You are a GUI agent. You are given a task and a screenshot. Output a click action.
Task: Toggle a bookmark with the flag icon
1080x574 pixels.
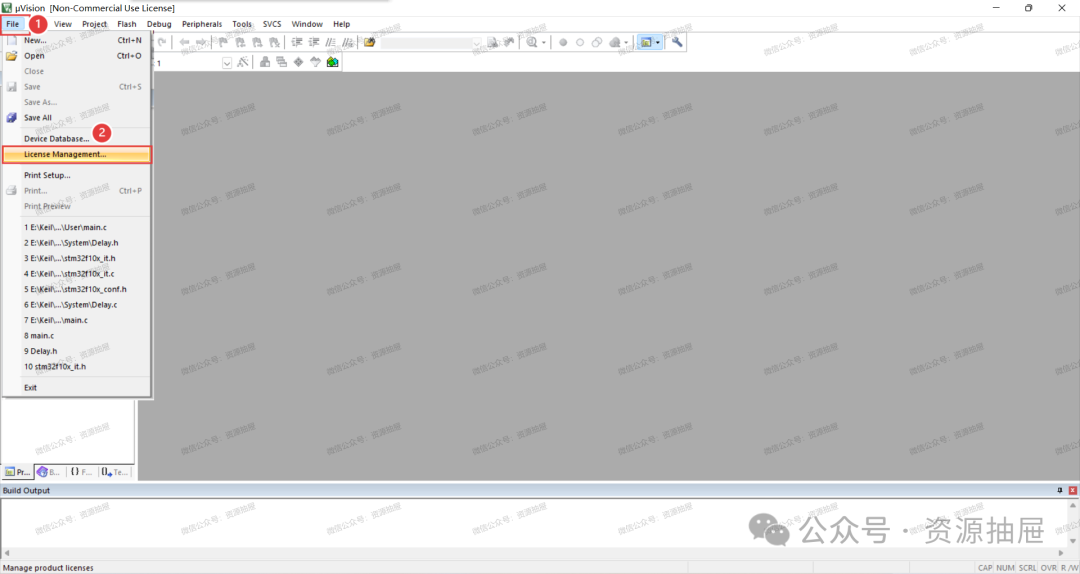[x=223, y=43]
